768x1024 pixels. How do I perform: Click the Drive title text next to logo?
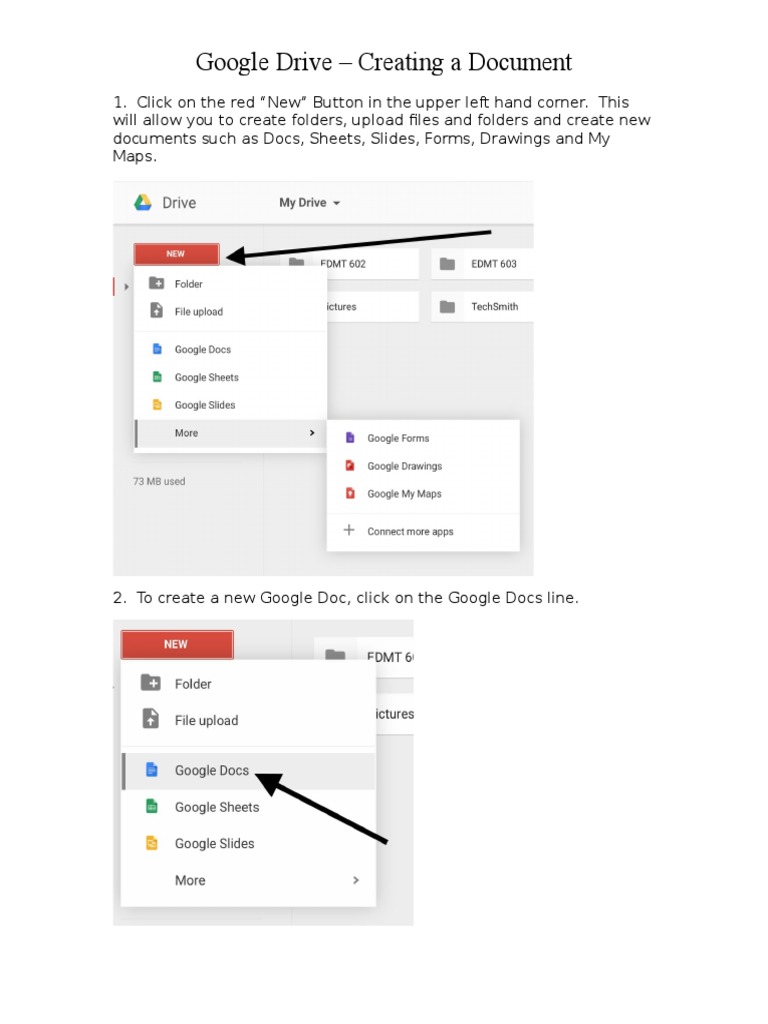click(x=179, y=203)
